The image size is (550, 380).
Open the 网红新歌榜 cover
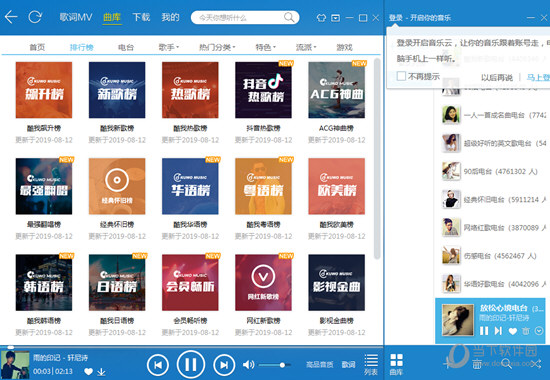263,282
